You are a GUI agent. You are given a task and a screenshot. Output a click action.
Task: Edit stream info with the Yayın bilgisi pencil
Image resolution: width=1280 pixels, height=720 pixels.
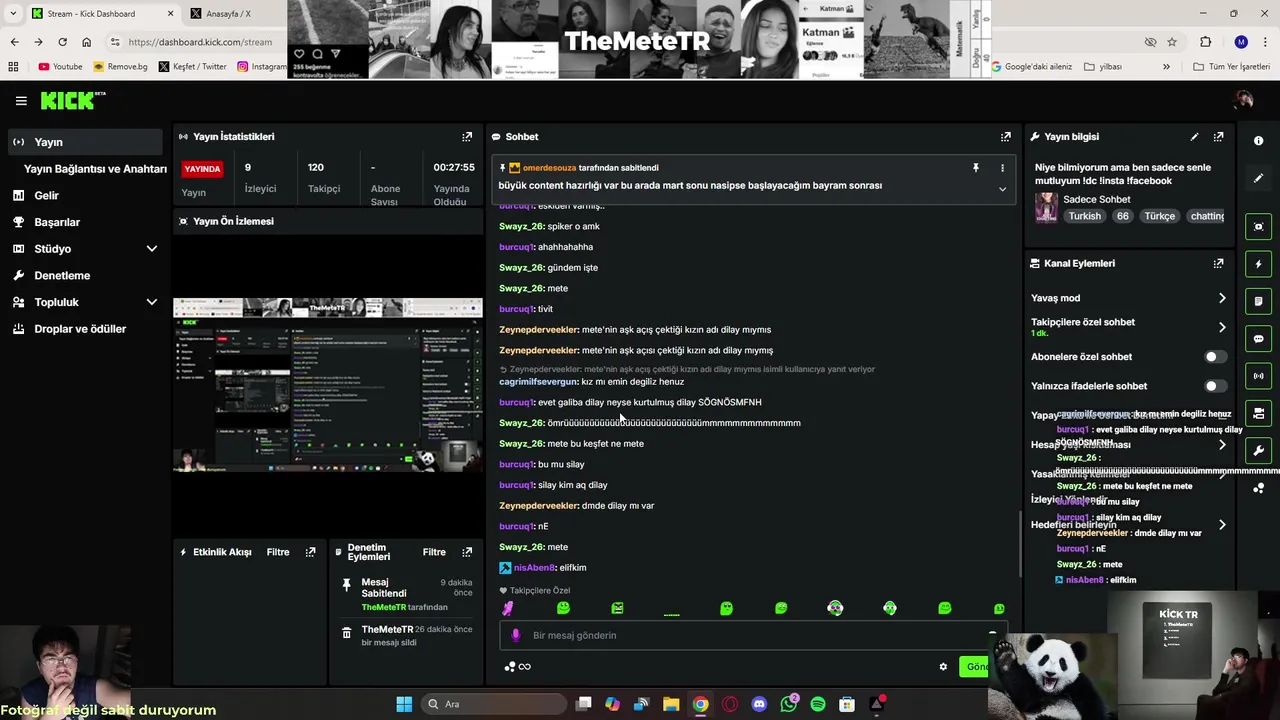(x=1194, y=137)
